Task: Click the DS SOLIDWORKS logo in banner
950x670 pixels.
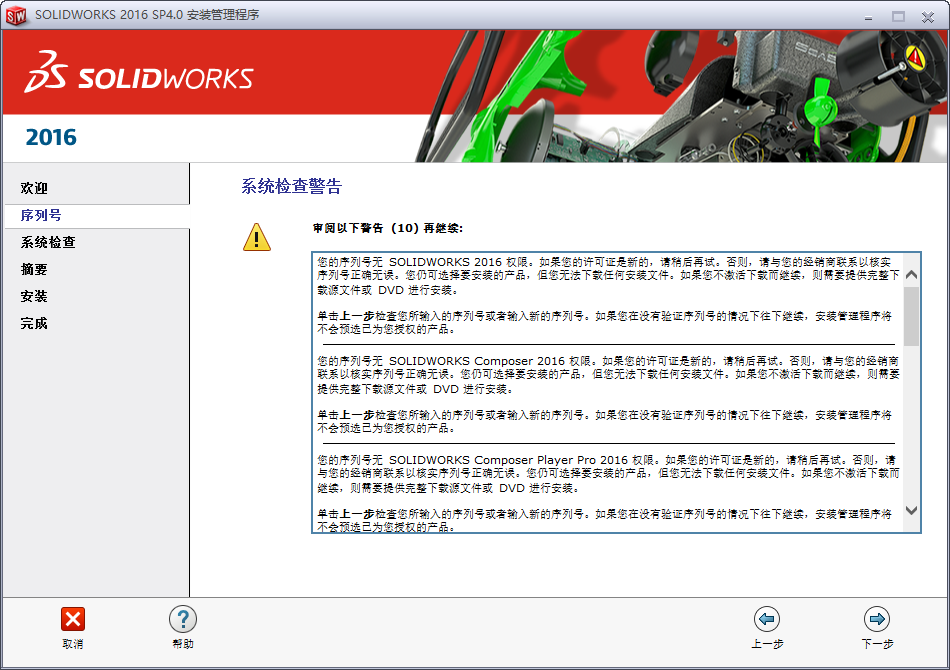Action: (139, 72)
